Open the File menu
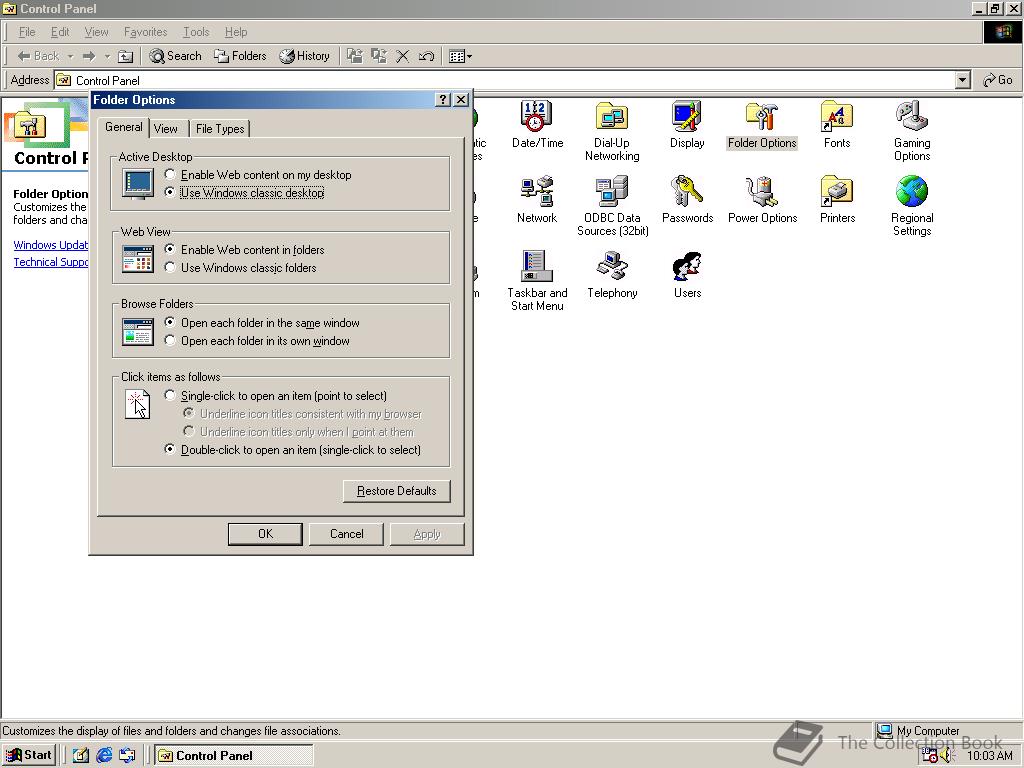 point(27,32)
